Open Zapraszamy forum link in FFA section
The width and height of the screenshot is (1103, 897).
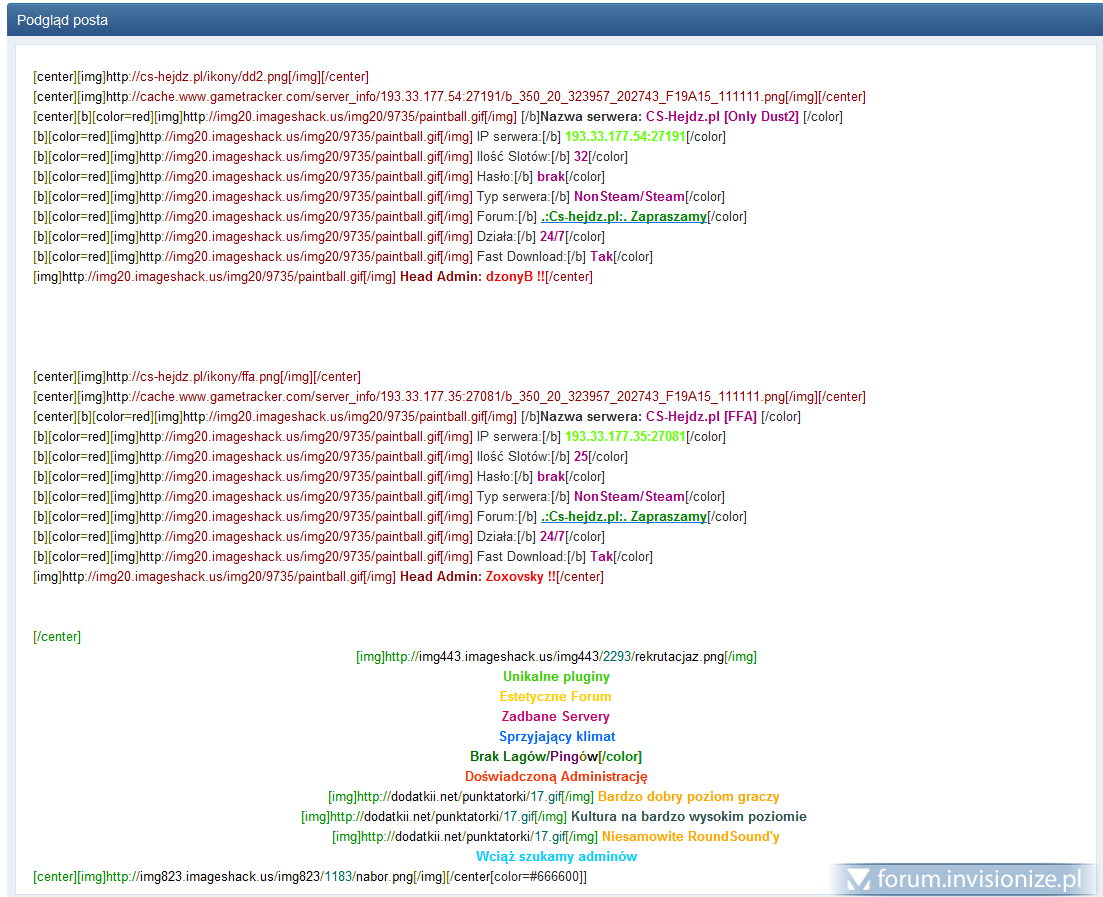(x=623, y=517)
